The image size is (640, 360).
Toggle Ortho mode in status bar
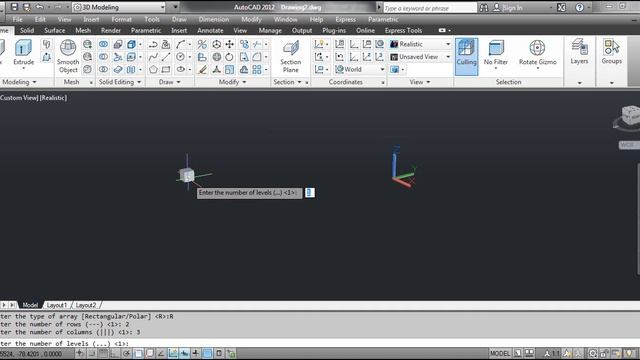tap(115, 353)
